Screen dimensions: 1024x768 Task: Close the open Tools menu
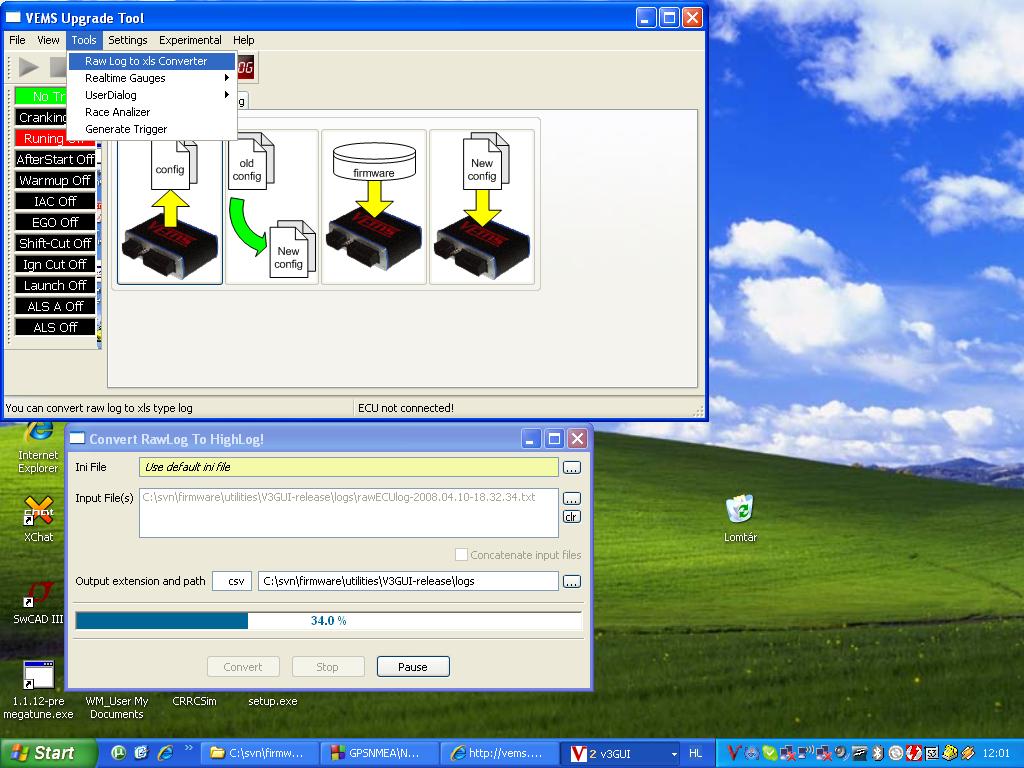click(x=84, y=40)
